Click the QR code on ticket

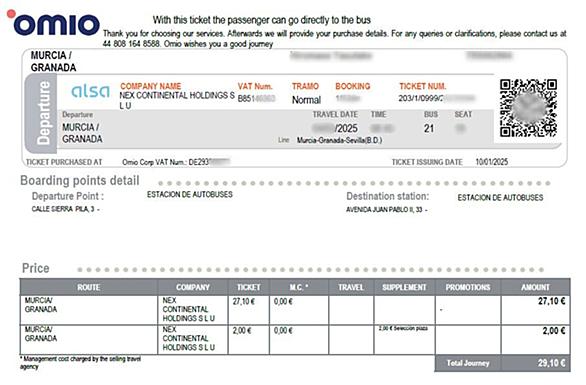coord(528,108)
